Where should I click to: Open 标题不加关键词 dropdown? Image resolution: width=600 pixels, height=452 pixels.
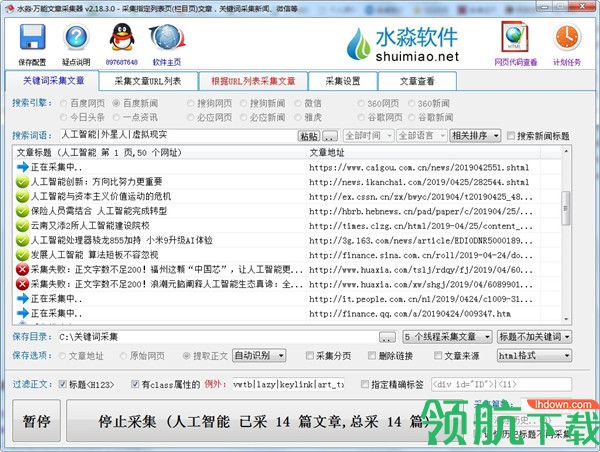[x=534, y=337]
